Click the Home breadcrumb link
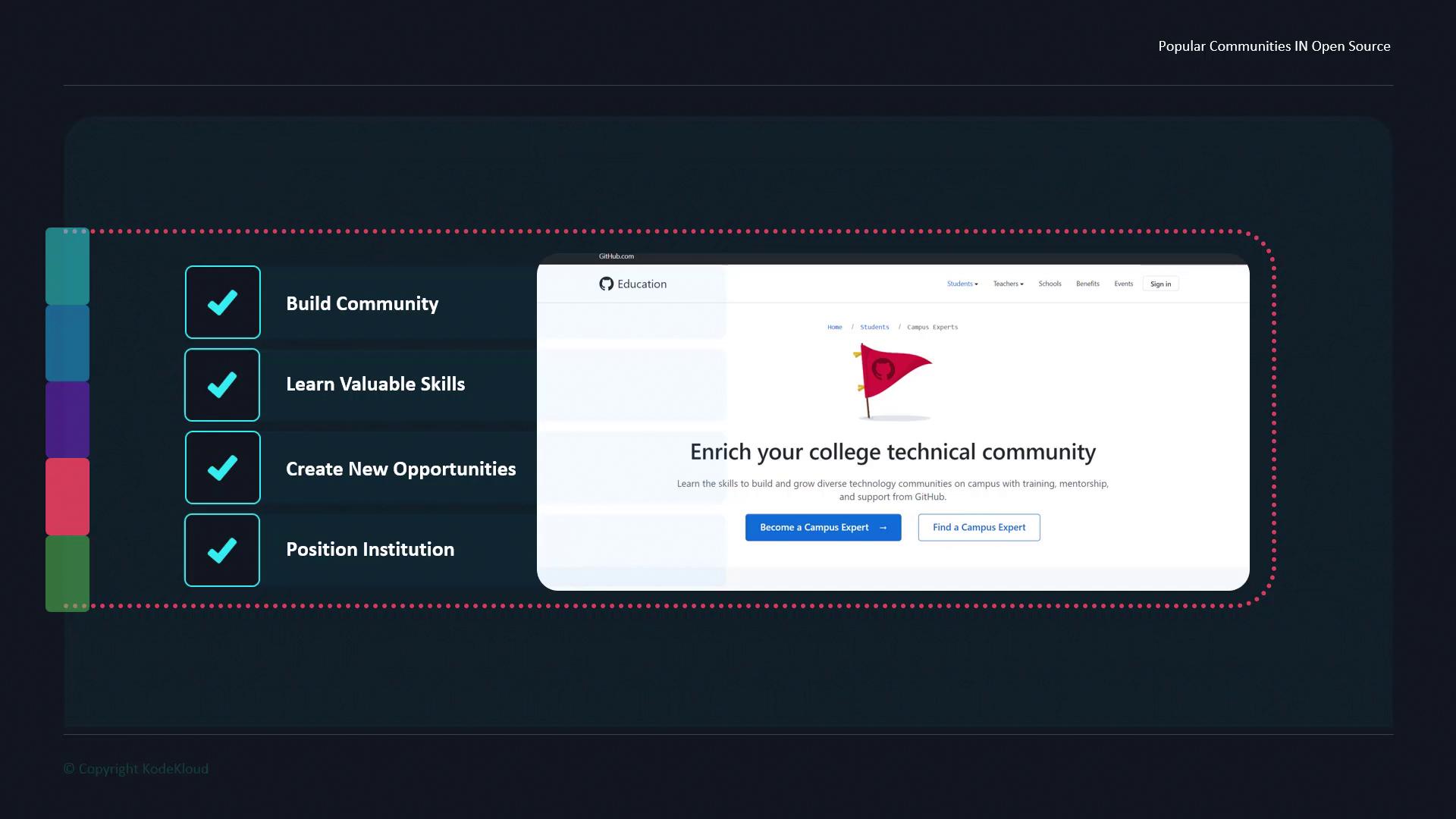Viewport: 1456px width, 819px height. pos(834,328)
